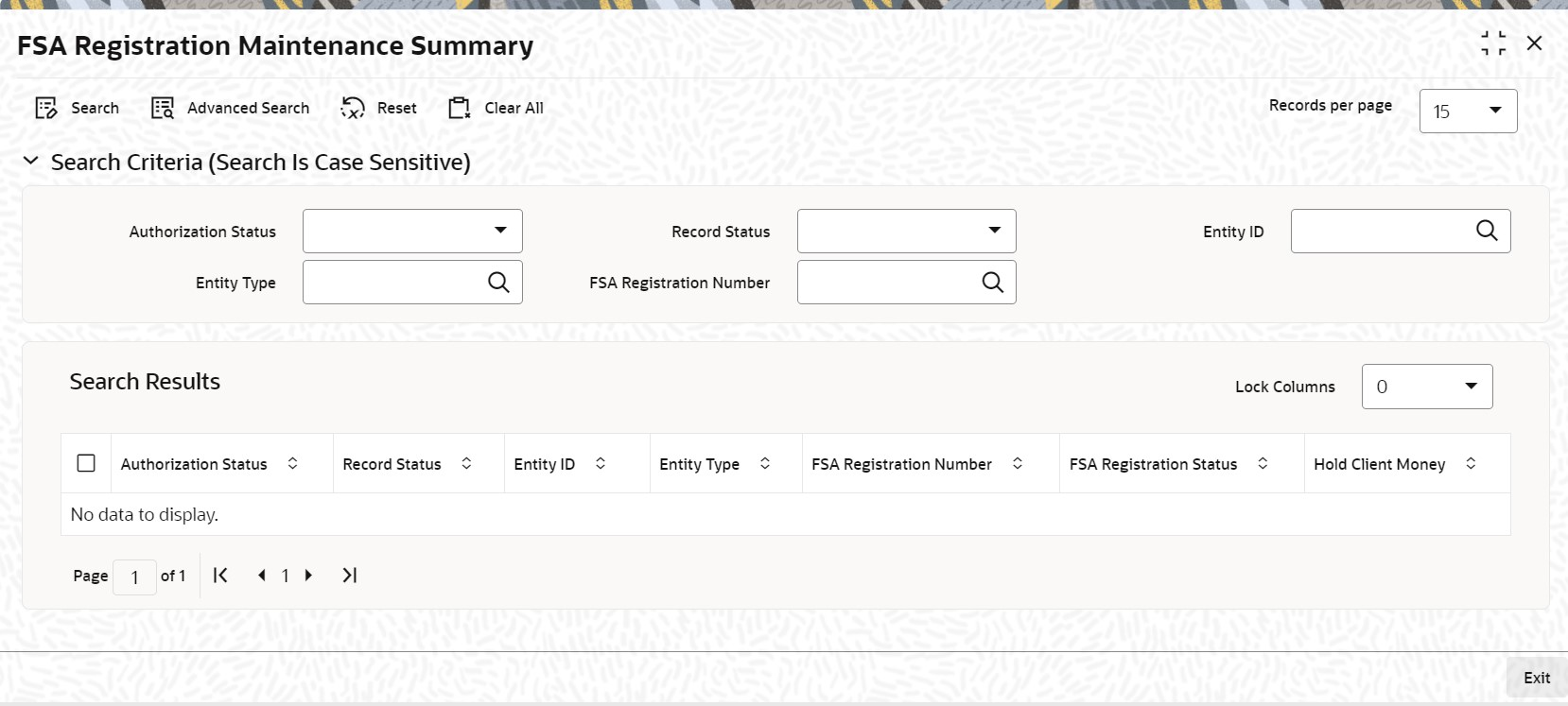Sort by Entity ID column
1568x706 pixels.
pyautogui.click(x=601, y=463)
